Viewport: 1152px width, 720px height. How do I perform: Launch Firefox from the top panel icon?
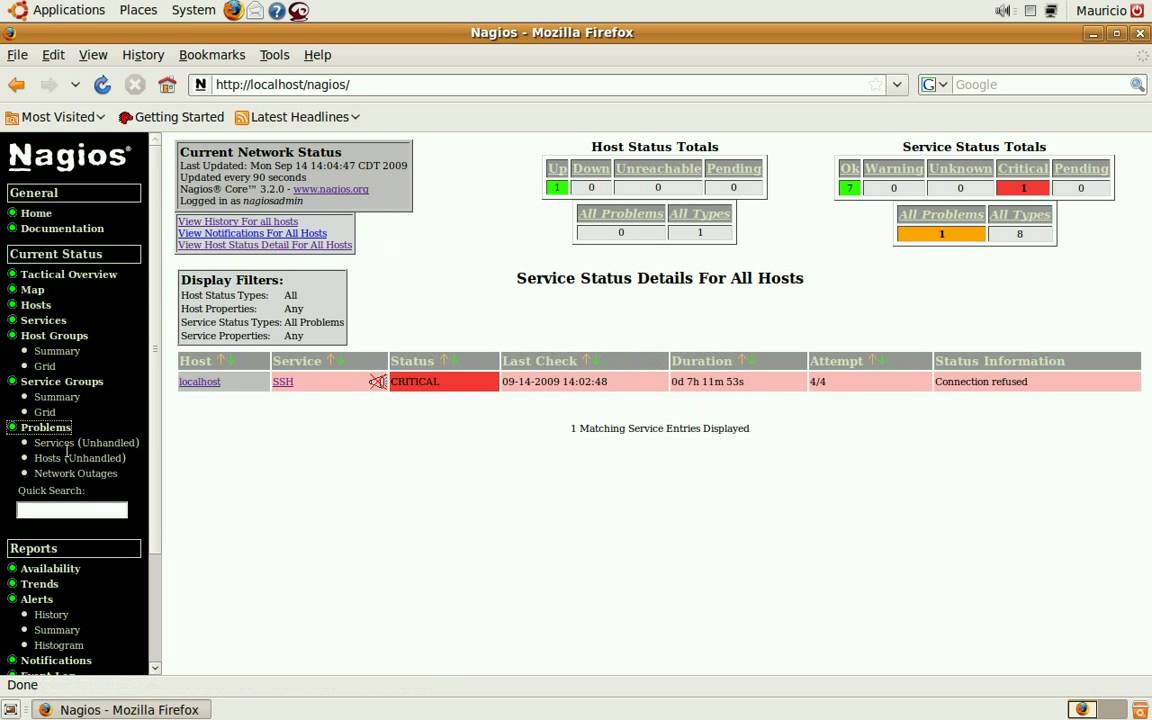pos(233,10)
